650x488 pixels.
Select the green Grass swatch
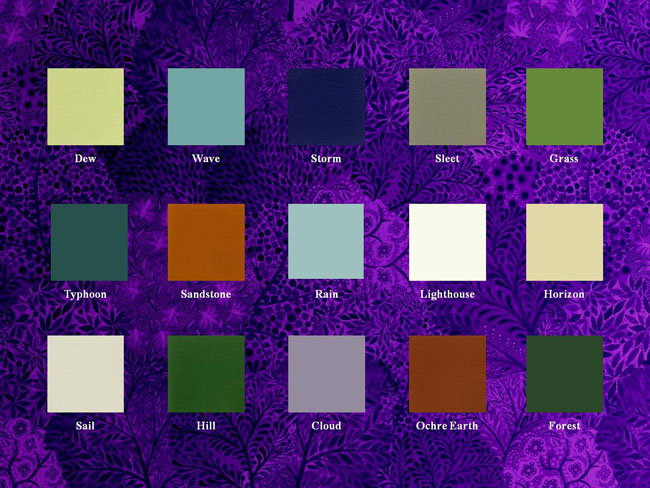click(564, 107)
